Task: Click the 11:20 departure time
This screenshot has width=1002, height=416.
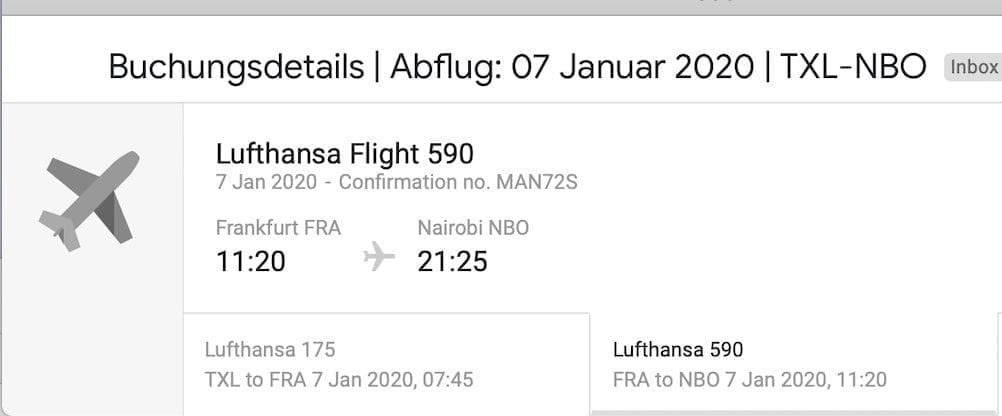Action: click(251, 261)
